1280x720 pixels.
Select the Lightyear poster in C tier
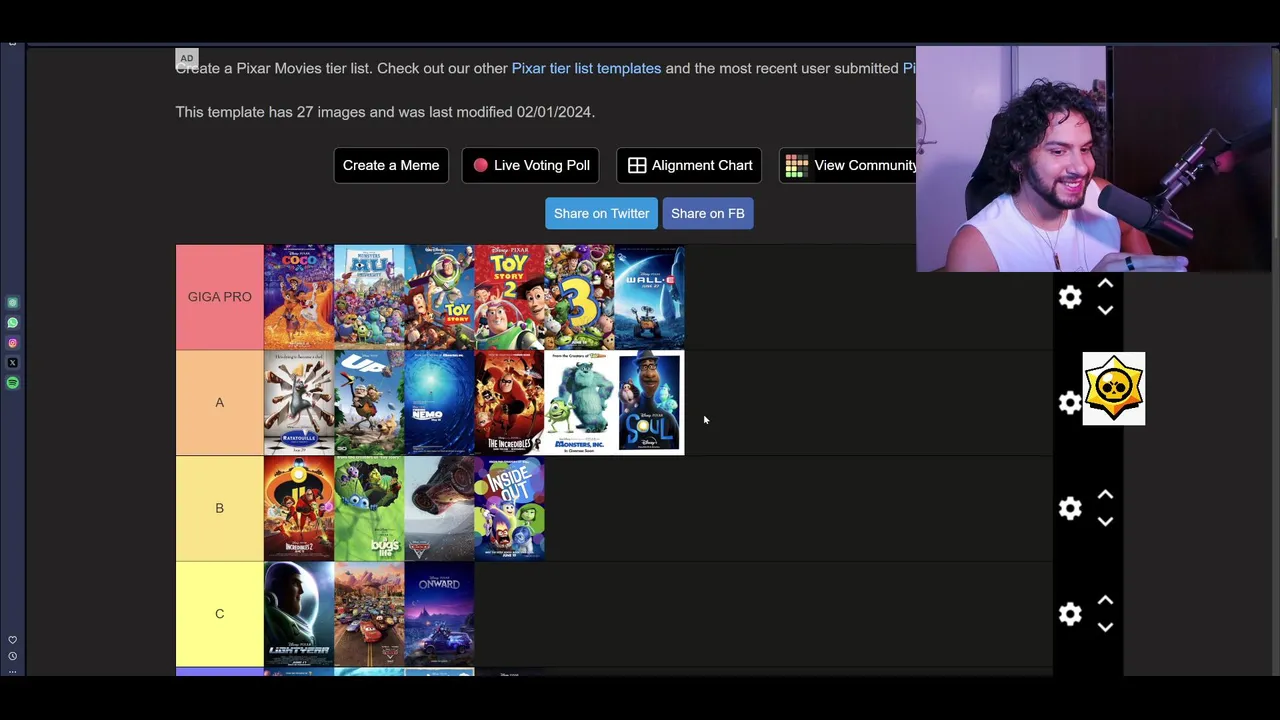[299, 614]
